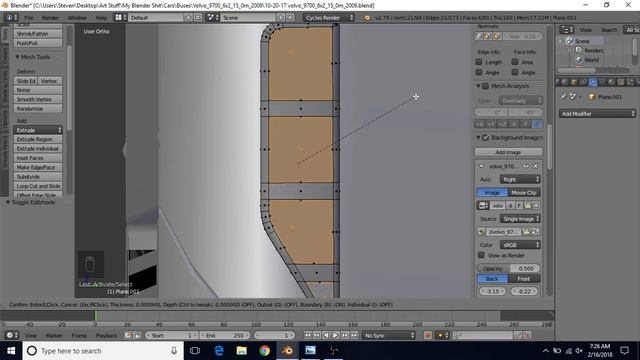640x360 pixels.
Task: Click the Subdivide button
Action: [38, 177]
